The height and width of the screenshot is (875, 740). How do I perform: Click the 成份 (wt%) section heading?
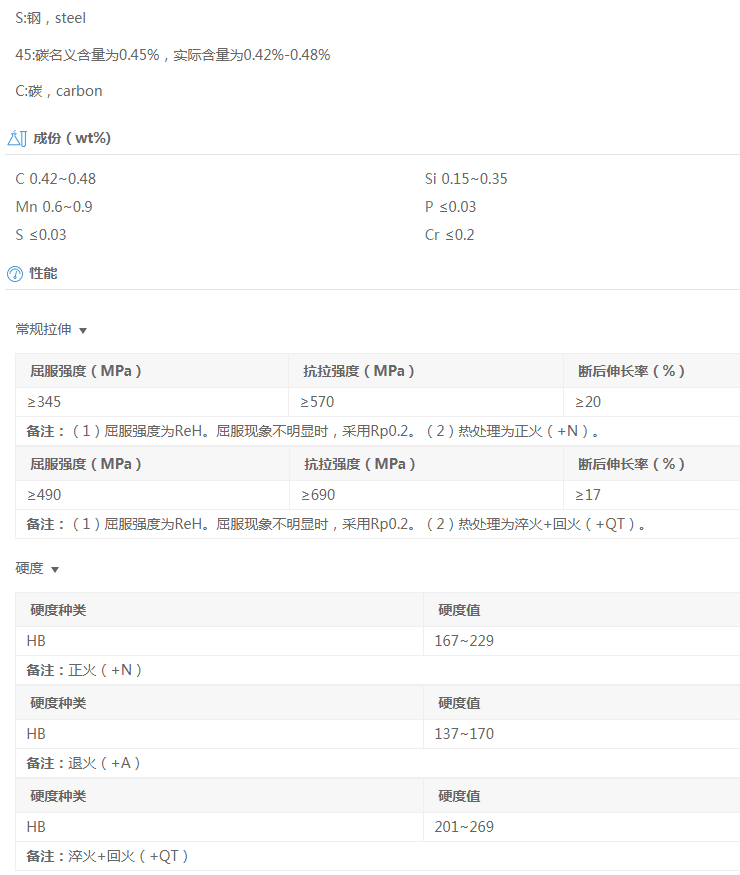coord(71,138)
